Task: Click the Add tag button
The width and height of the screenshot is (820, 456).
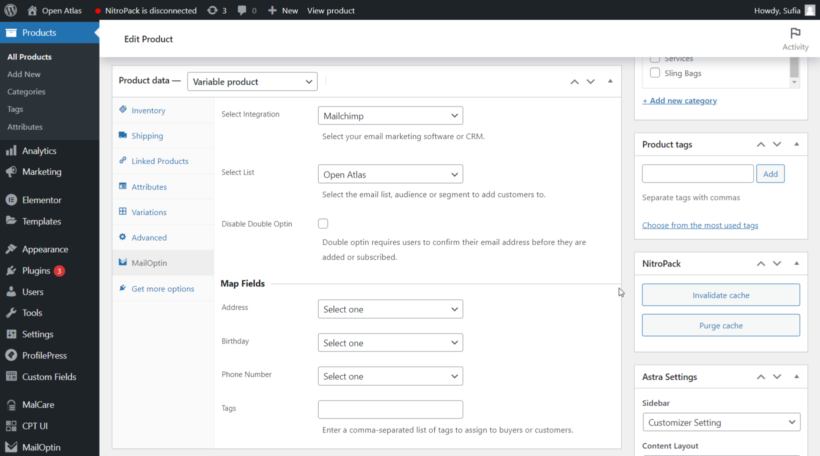Action: 770,174
